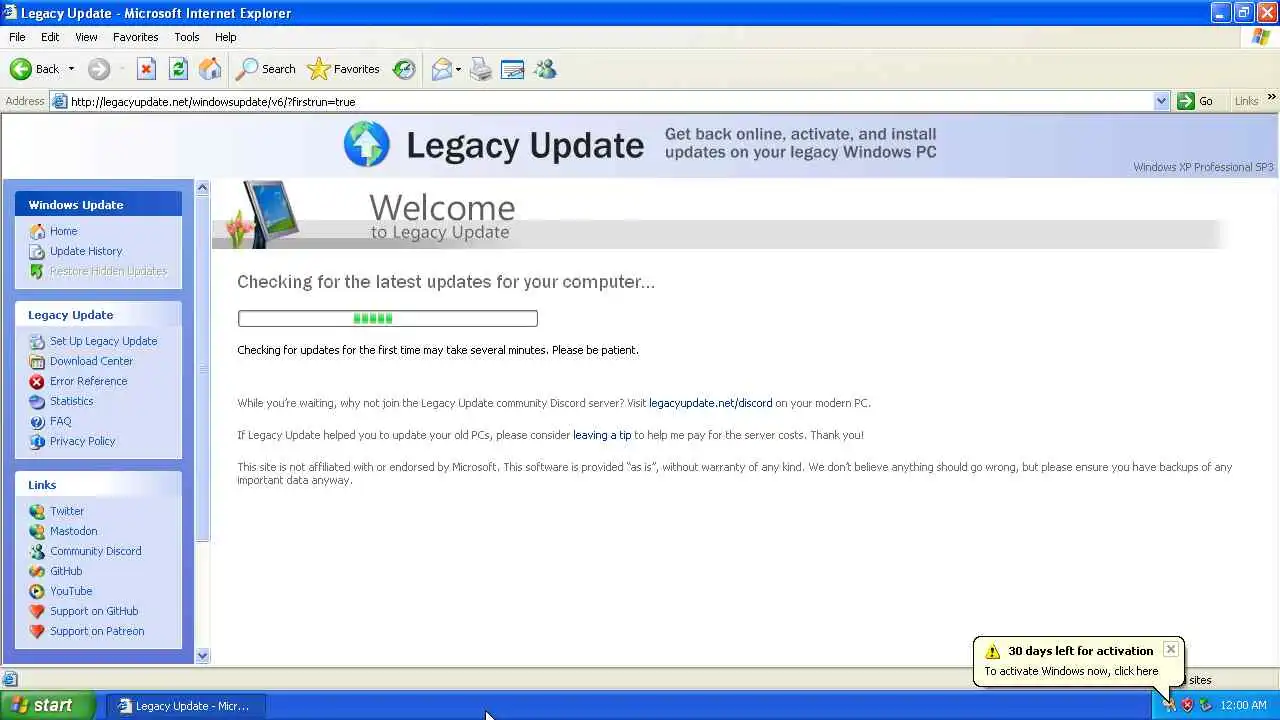Go to the IE Home page icon

pyautogui.click(x=210, y=69)
